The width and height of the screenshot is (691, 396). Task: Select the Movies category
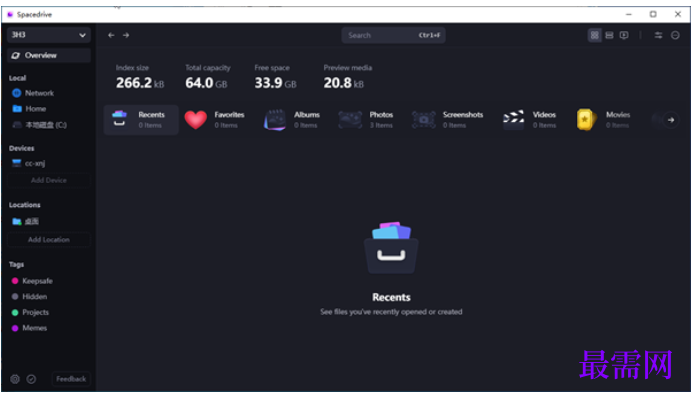(x=604, y=119)
